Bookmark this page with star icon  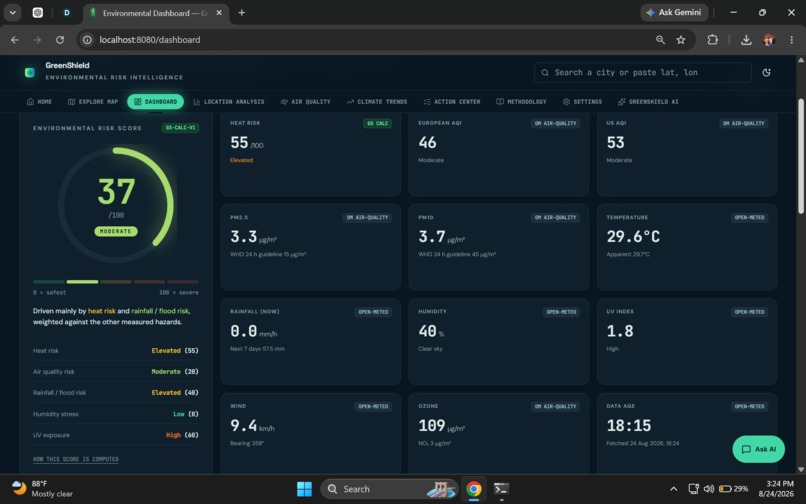681,40
